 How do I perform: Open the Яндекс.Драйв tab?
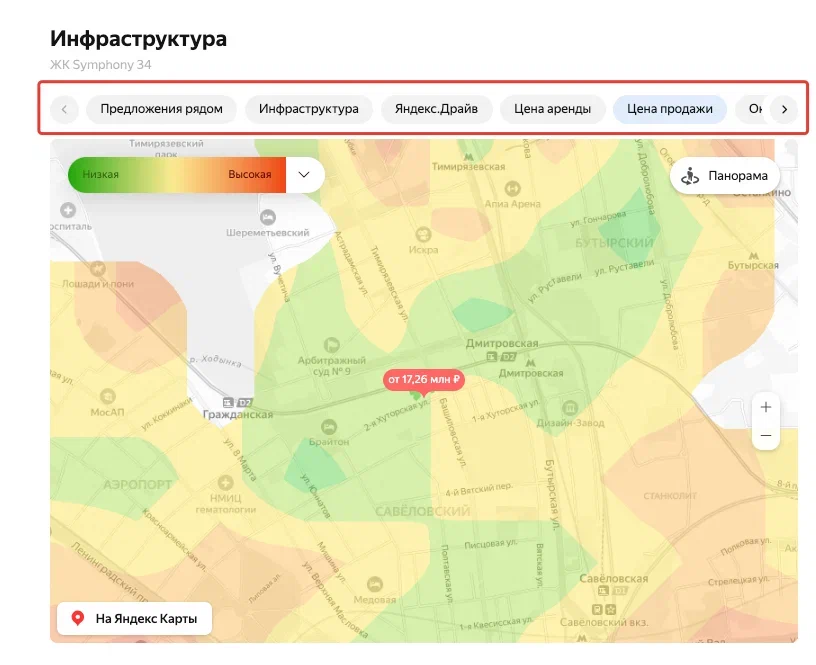[x=436, y=109]
